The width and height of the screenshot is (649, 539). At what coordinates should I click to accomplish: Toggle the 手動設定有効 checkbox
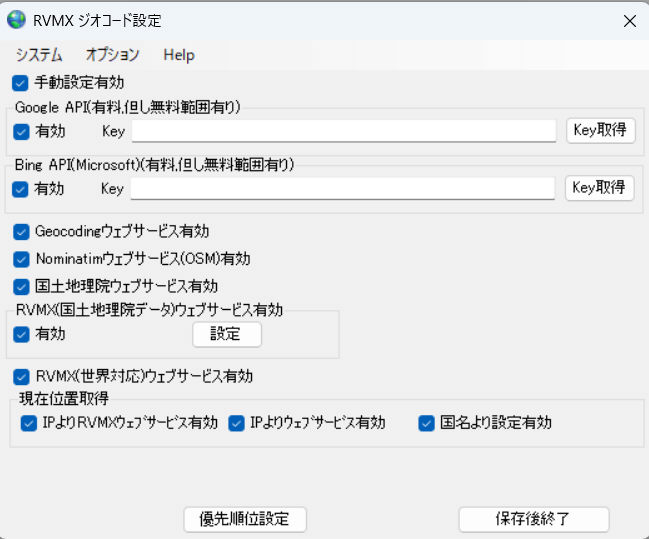[21, 82]
